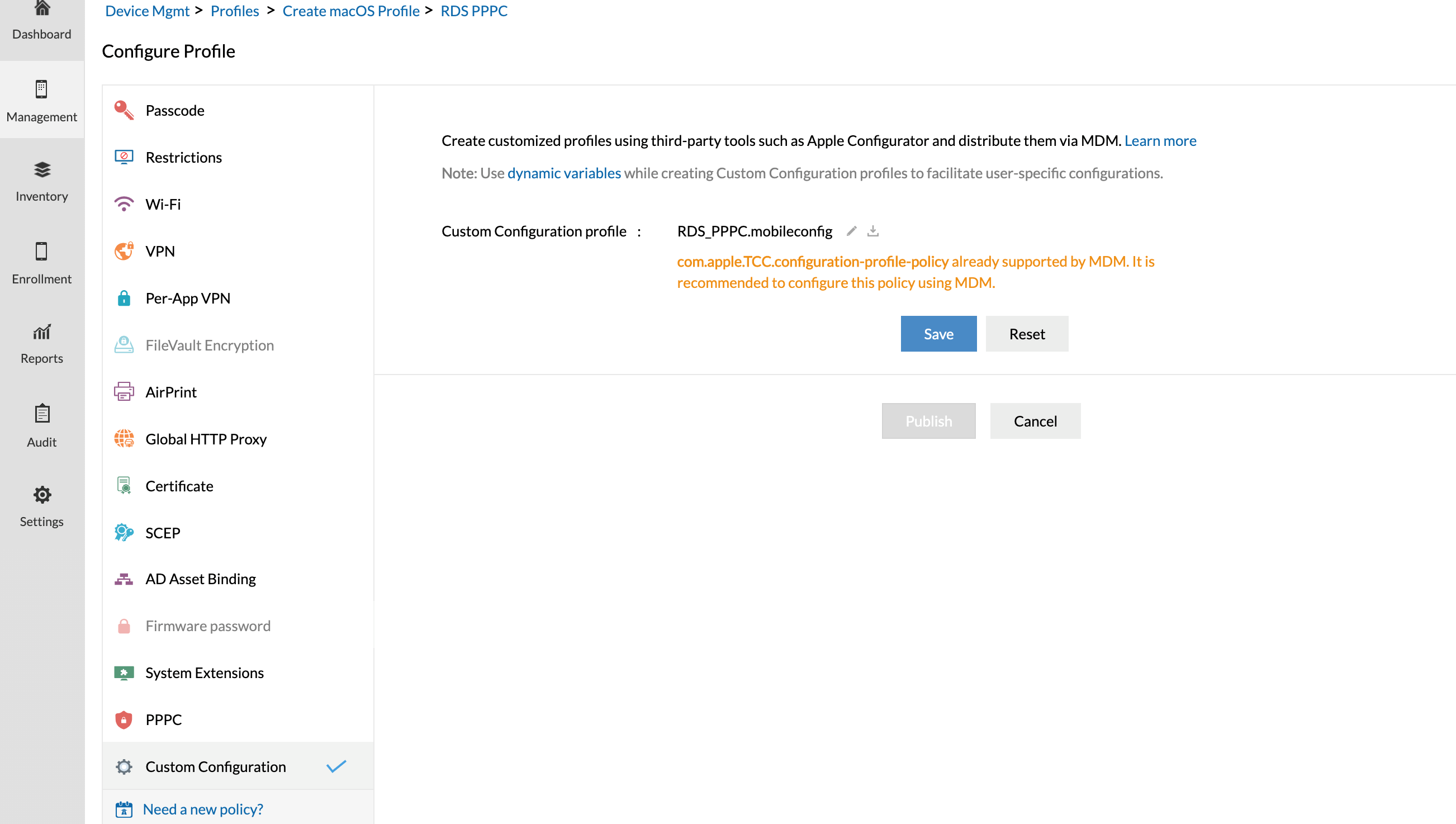
Task: Click the pencil edit icon beside RDS_PPPC.mobileconfig
Action: (x=851, y=231)
